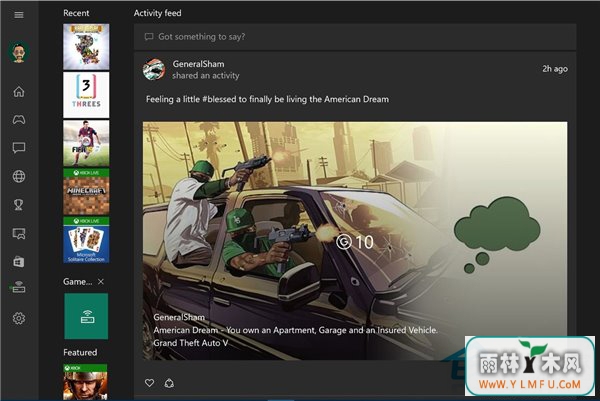Open Messages chat icon
Screen dimensions: 600x401
[x=19, y=148]
